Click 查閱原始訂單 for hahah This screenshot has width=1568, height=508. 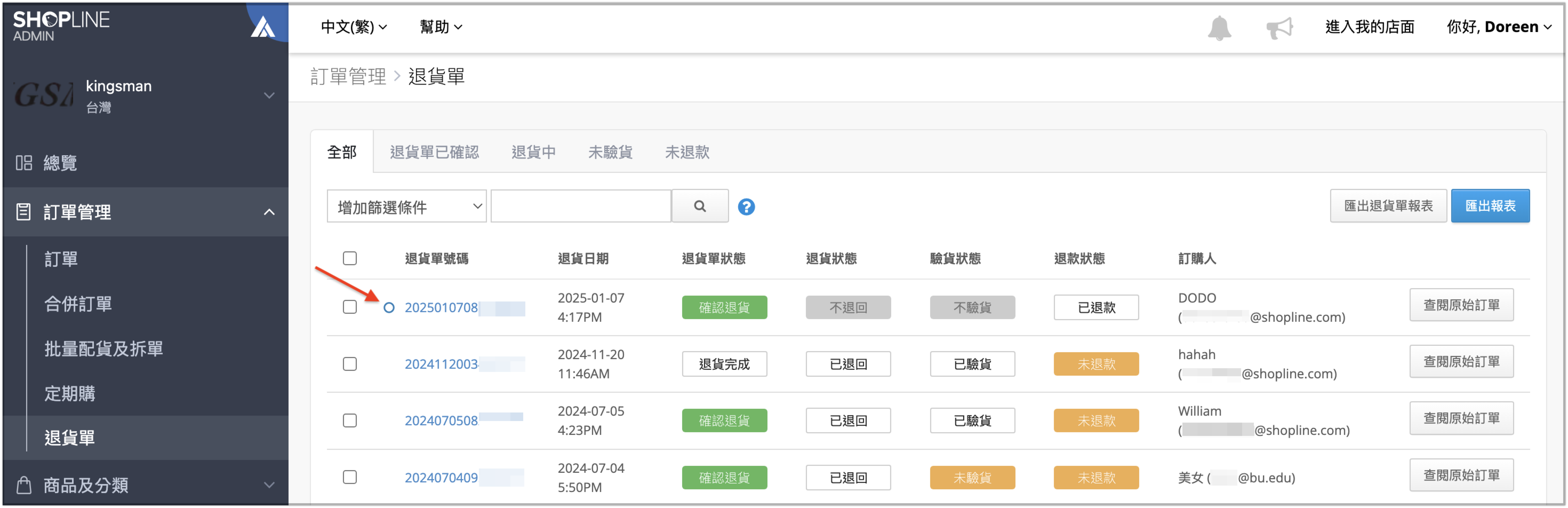(1462, 361)
